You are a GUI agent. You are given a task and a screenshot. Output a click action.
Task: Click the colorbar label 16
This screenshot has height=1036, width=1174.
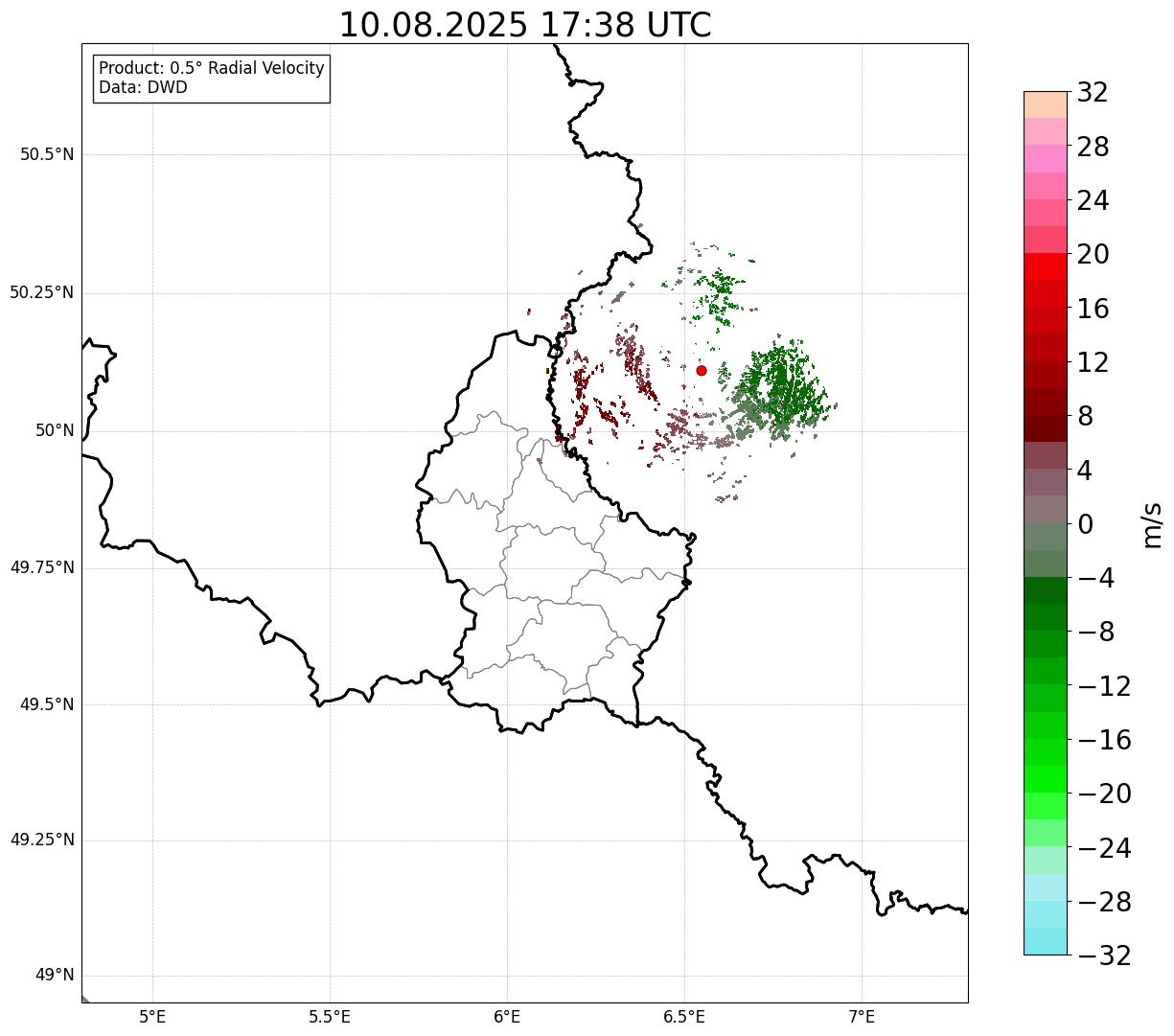[x=1093, y=309]
